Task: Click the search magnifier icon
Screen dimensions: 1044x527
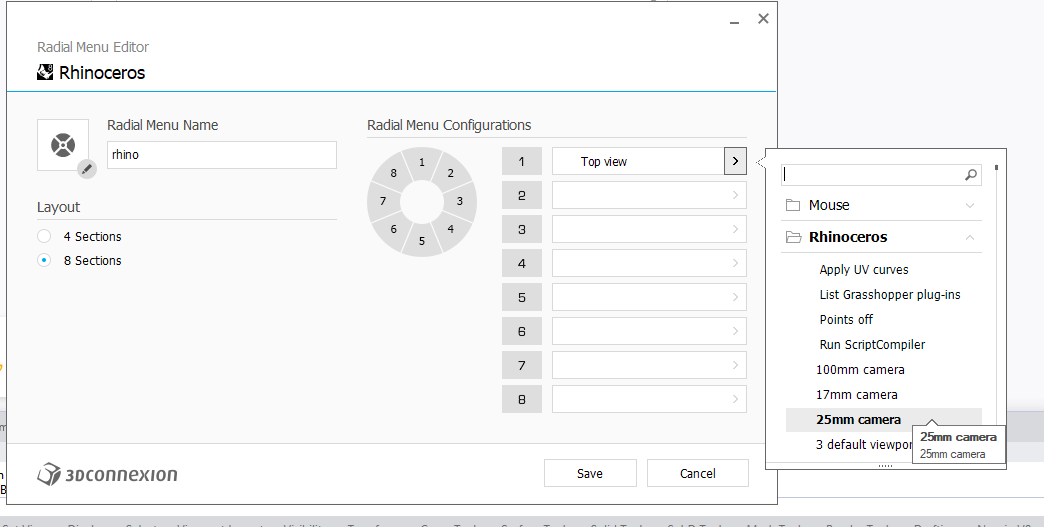Action: pyautogui.click(x=971, y=174)
